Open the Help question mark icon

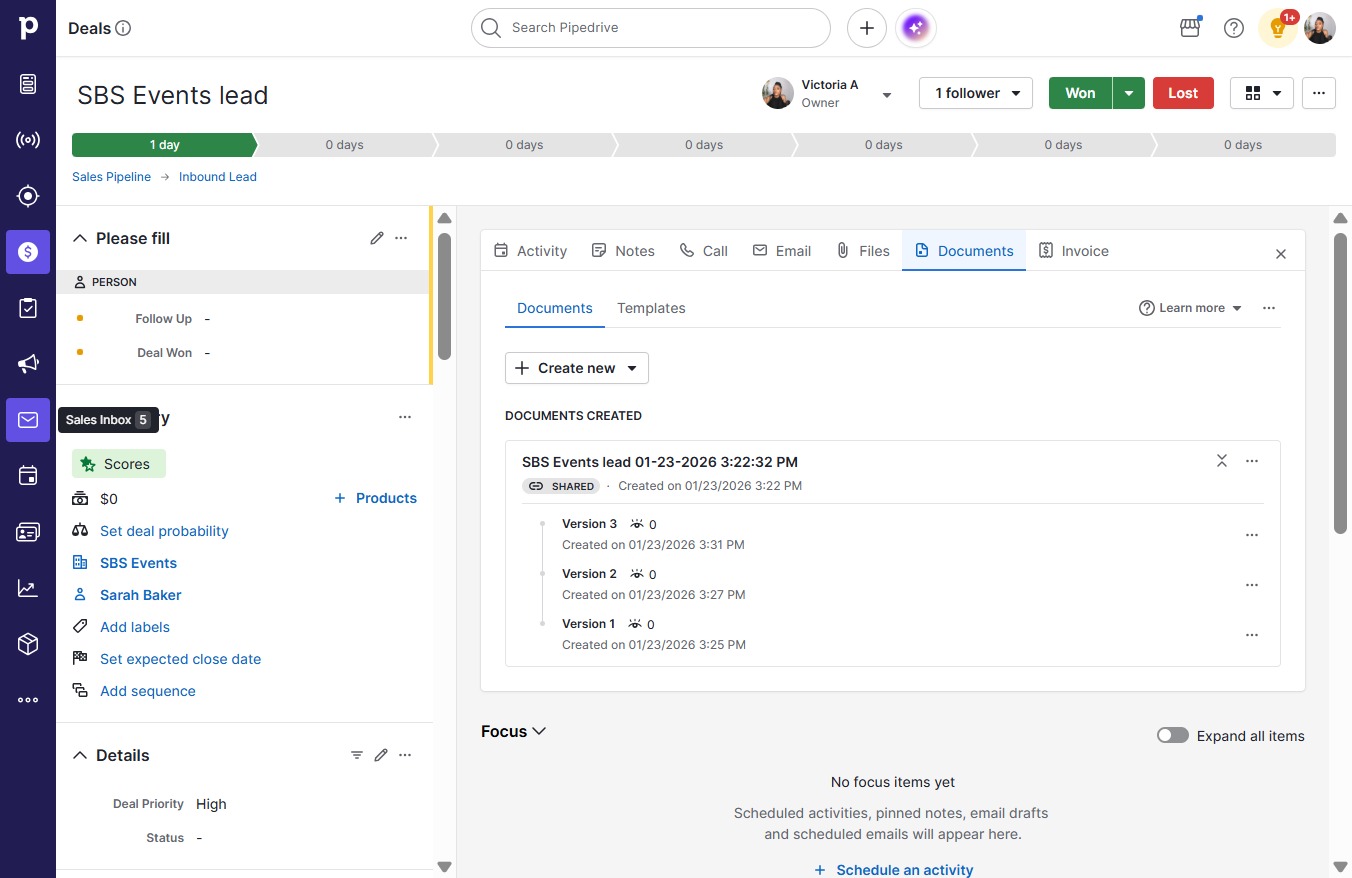pos(1234,28)
